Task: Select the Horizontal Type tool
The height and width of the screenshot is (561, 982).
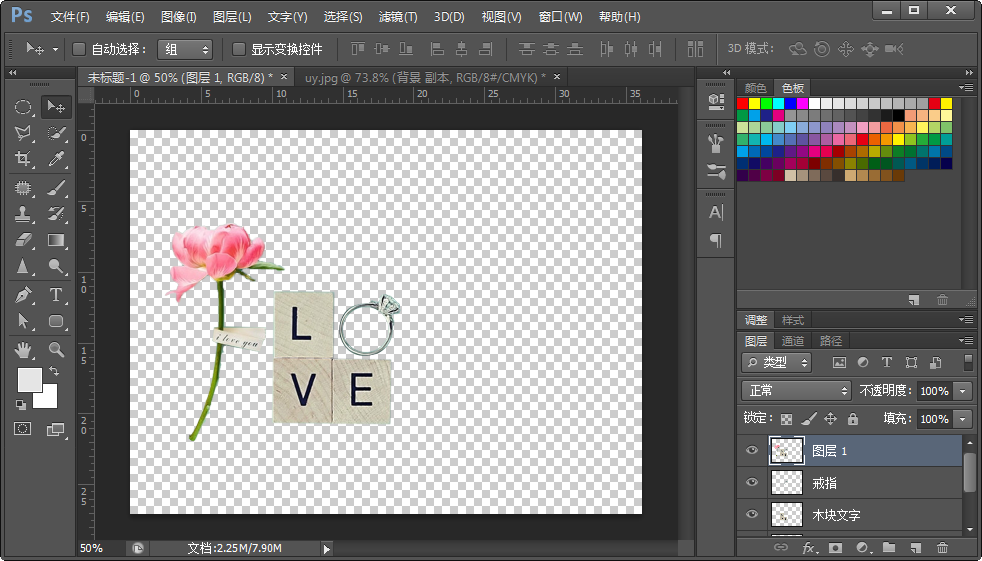Action: [x=57, y=294]
